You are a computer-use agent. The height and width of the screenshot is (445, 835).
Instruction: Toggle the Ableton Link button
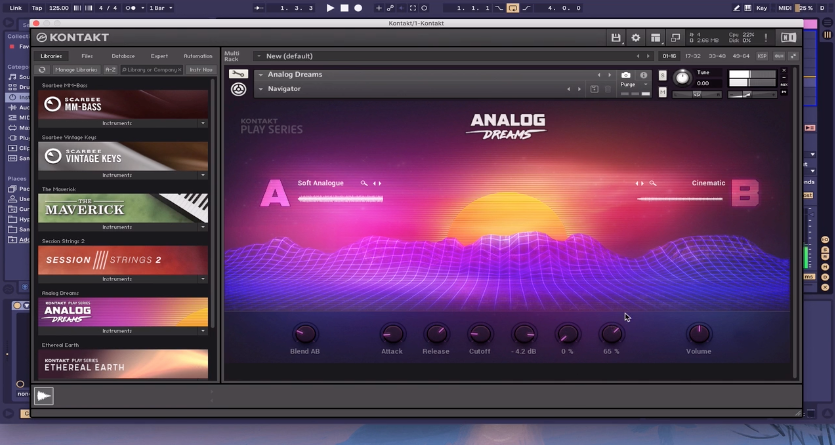point(16,8)
